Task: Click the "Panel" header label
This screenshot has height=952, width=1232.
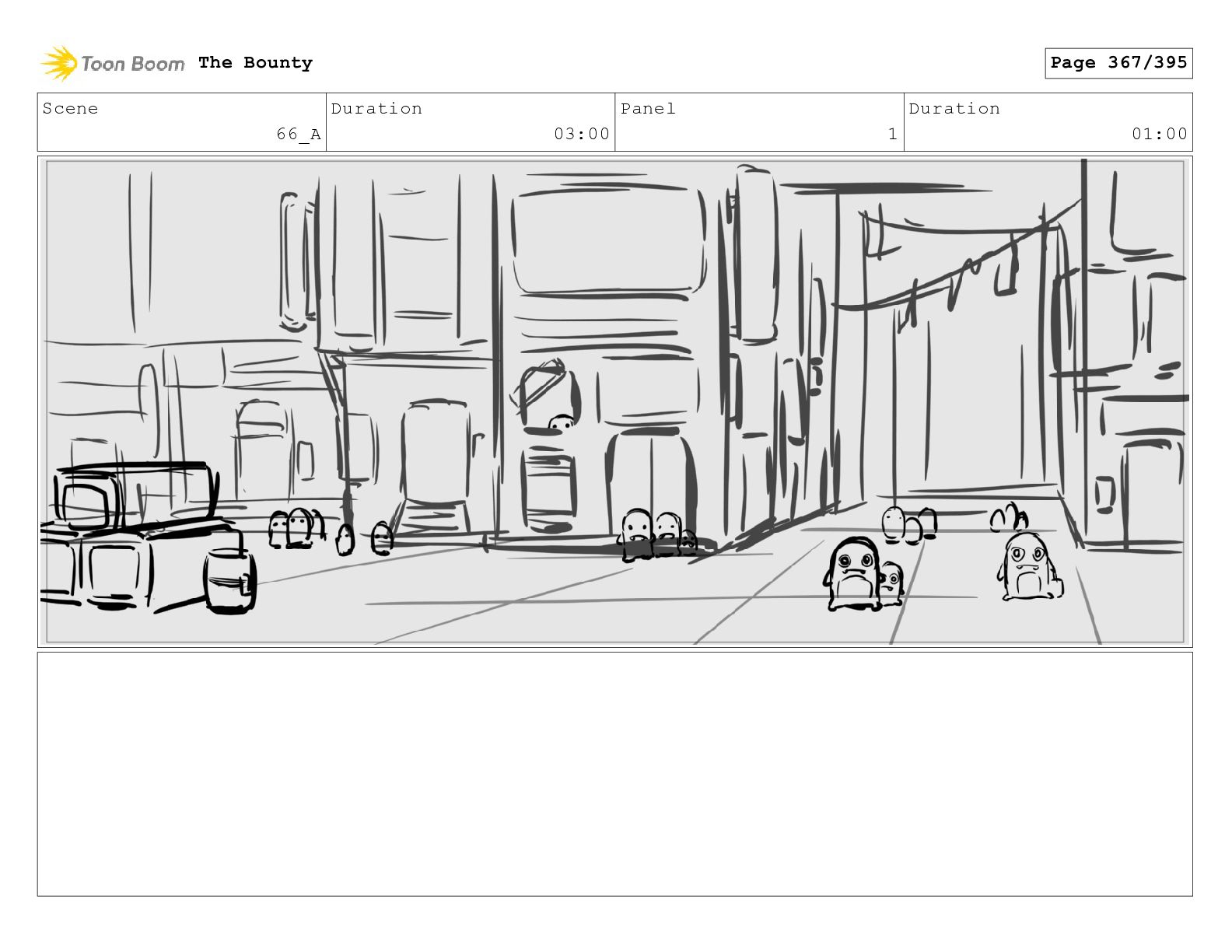Action: tap(648, 109)
